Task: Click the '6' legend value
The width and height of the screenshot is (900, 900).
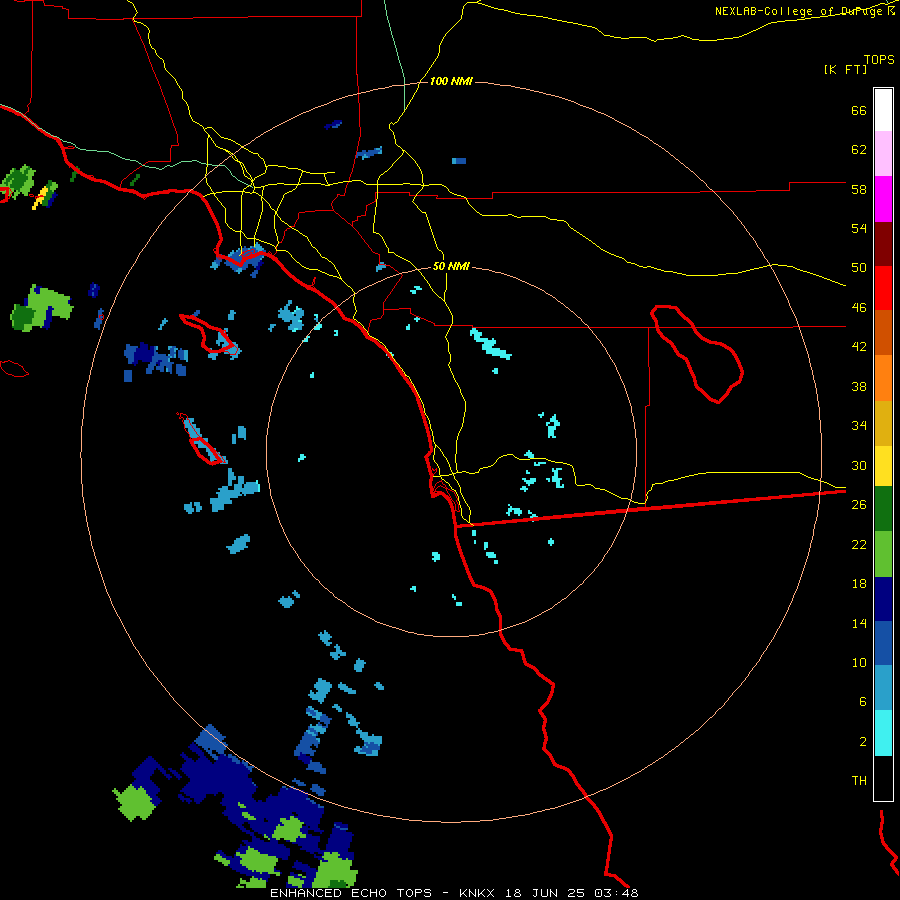Action: tap(863, 702)
